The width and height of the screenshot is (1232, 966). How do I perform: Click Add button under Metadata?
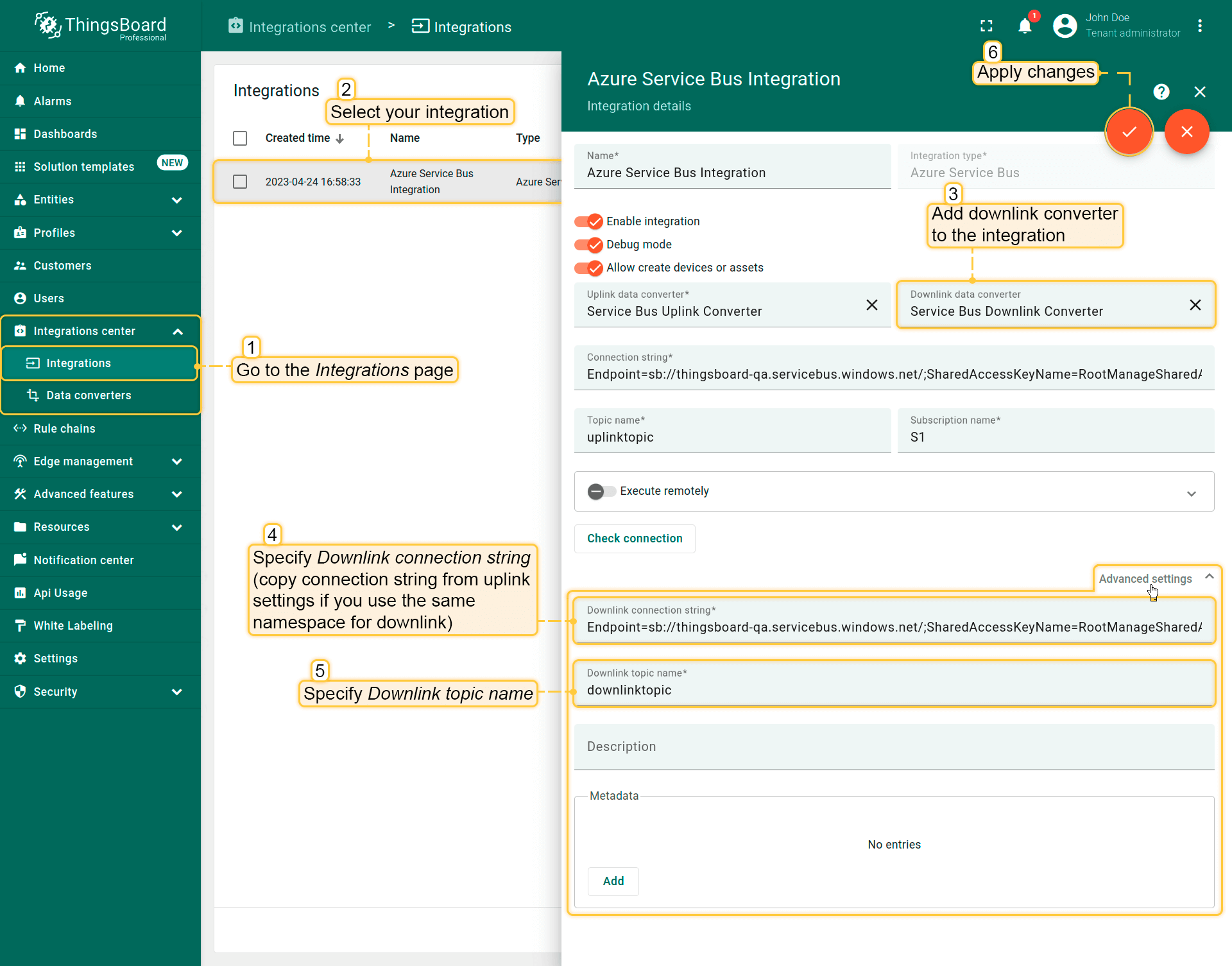613,881
